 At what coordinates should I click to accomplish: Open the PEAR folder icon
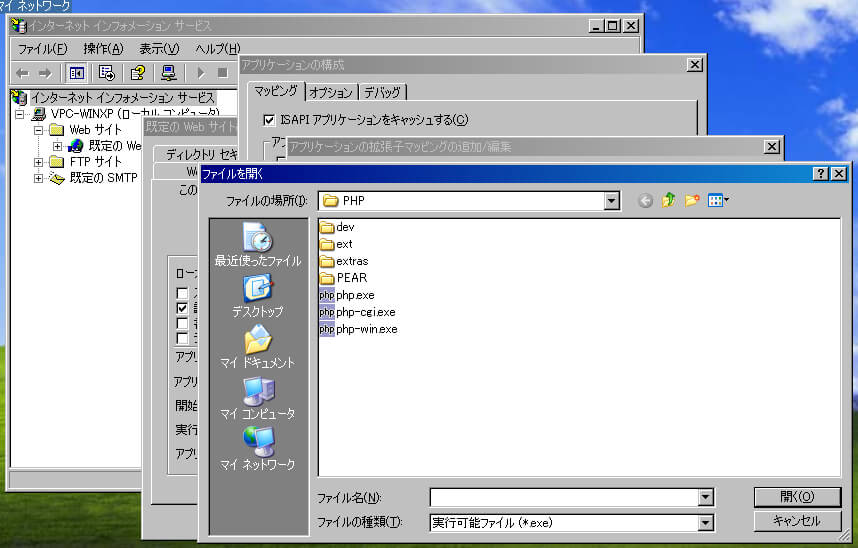[x=327, y=277]
